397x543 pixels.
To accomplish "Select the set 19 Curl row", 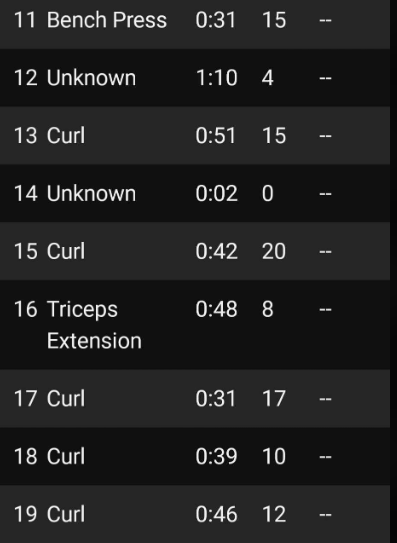I will (x=195, y=514).
